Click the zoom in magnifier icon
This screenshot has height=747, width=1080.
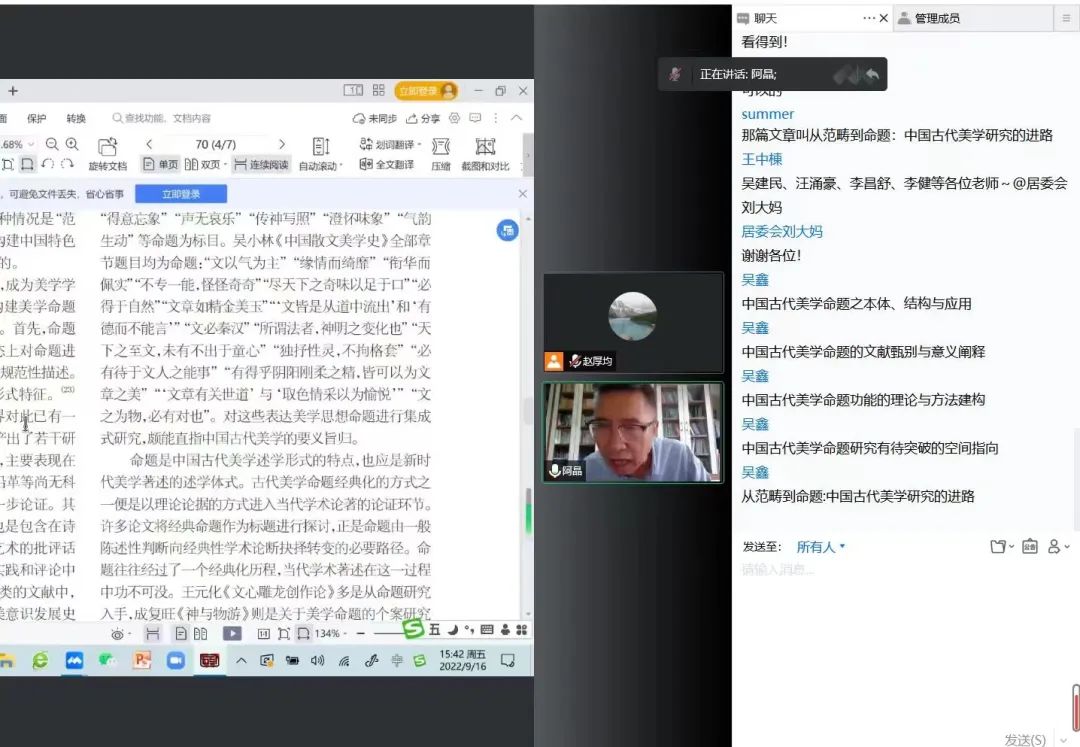tap(72, 144)
